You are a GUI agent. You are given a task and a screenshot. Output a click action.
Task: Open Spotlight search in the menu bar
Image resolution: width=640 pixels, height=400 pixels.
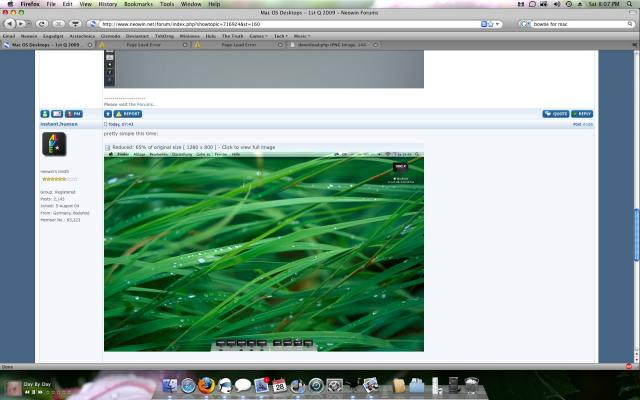630,4
